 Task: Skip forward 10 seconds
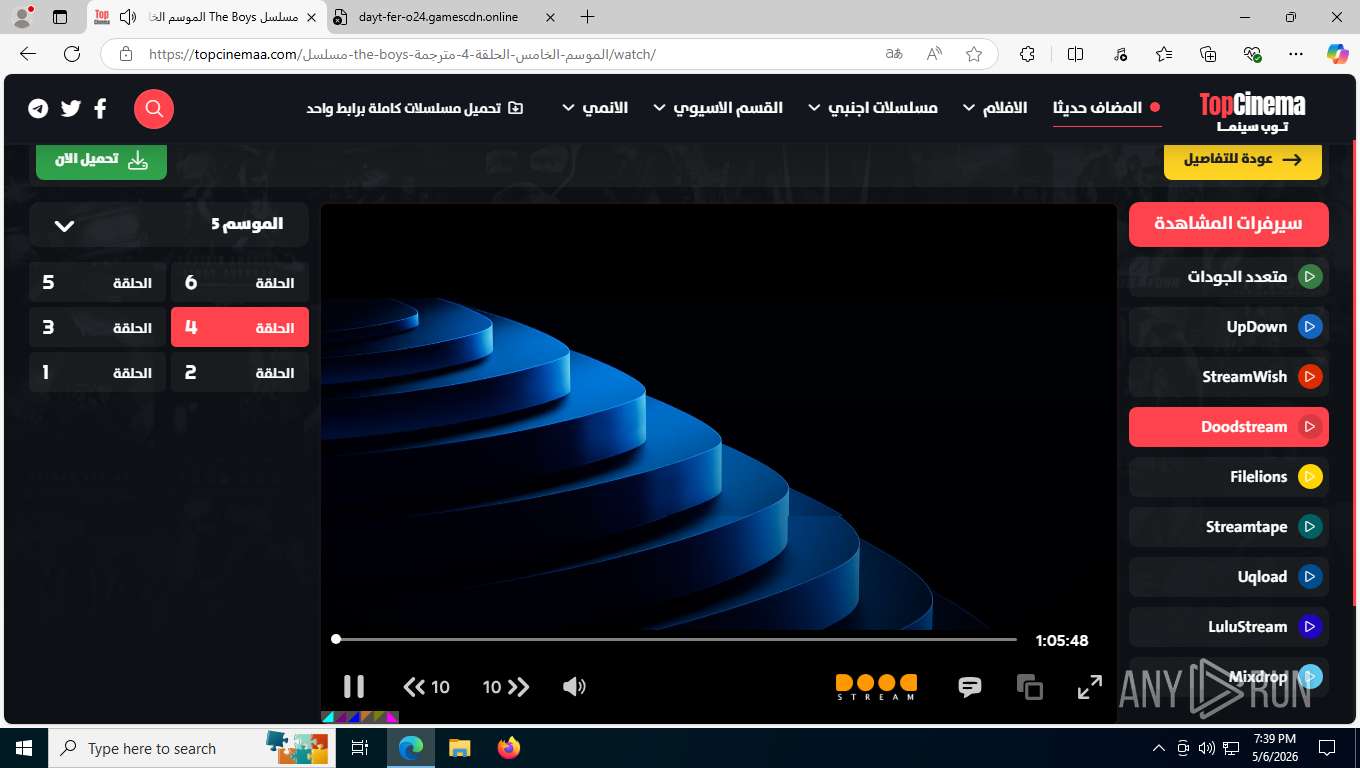click(506, 687)
